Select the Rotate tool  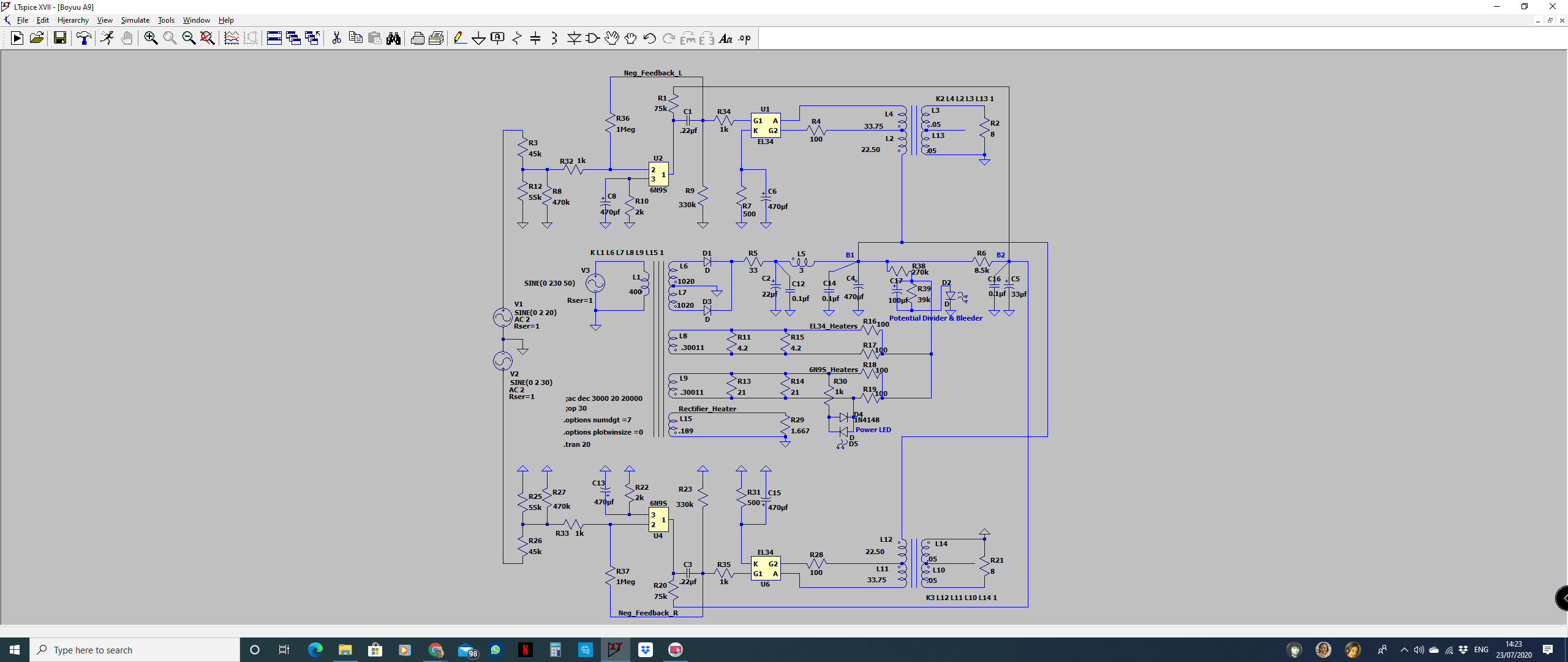coord(688,38)
